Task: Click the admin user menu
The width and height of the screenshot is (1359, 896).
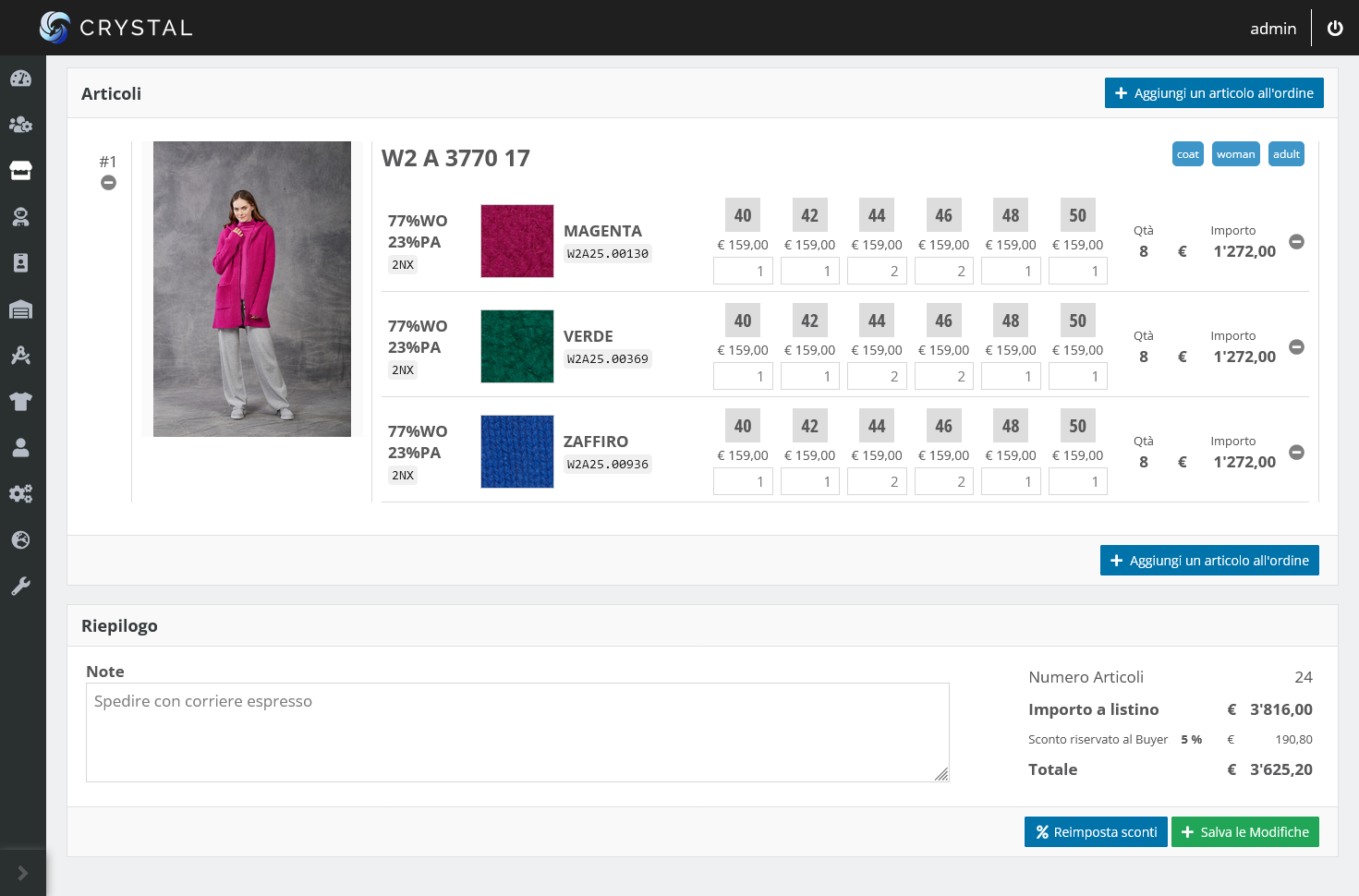Action: [x=1272, y=29]
